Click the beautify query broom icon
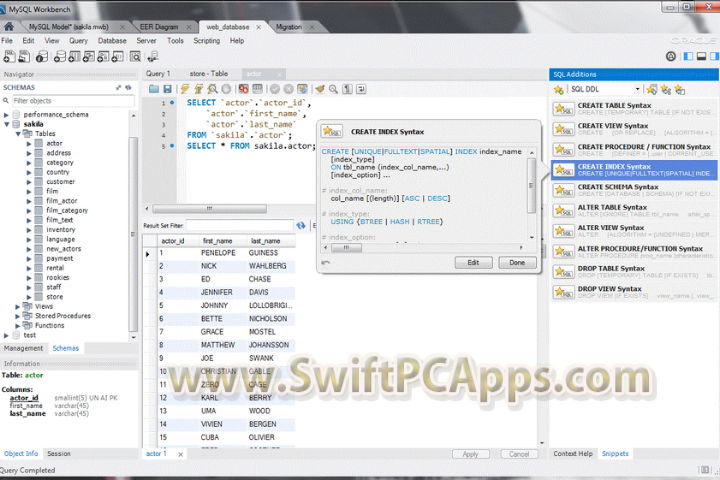 point(320,89)
